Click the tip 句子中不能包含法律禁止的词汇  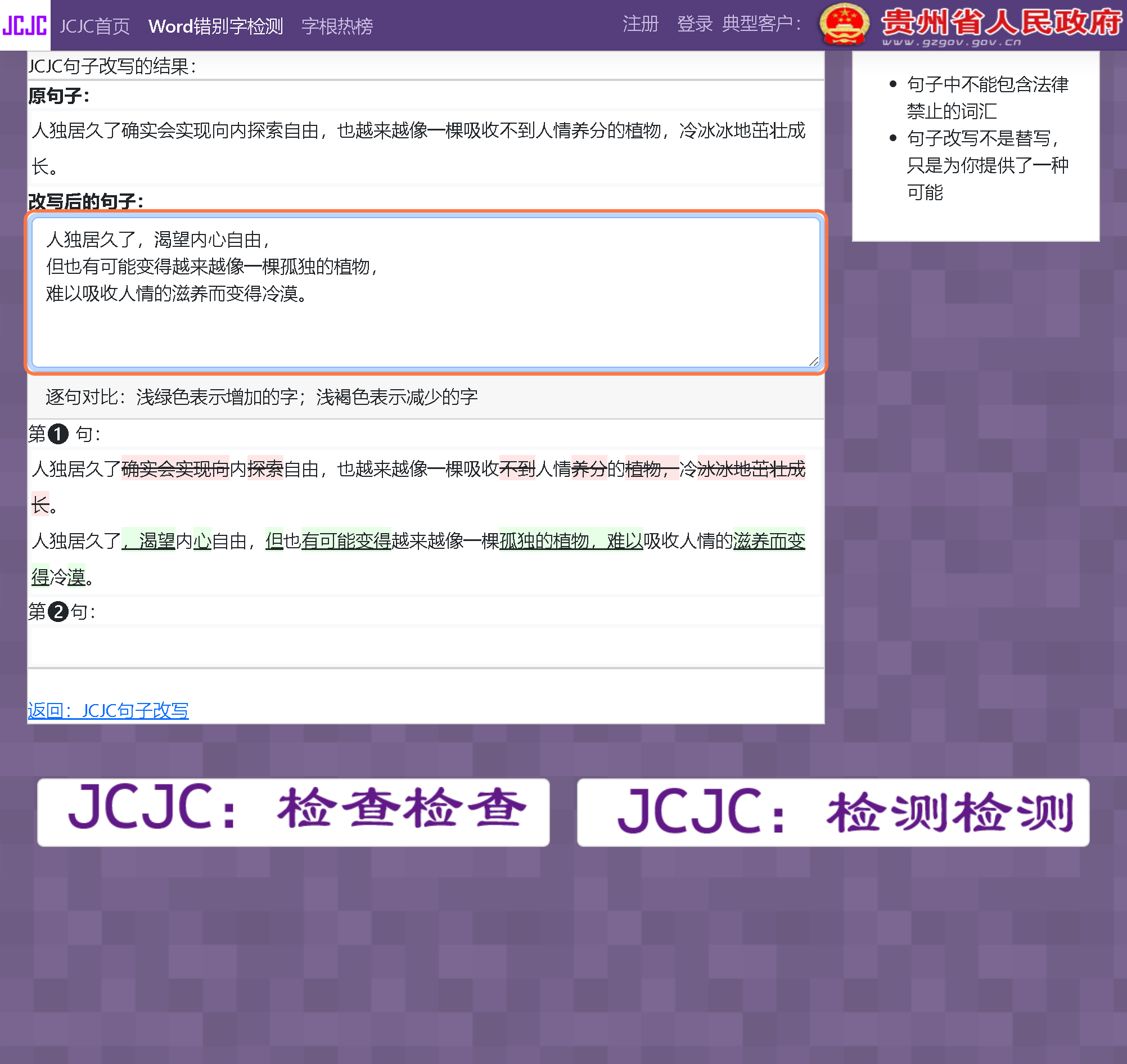(987, 97)
